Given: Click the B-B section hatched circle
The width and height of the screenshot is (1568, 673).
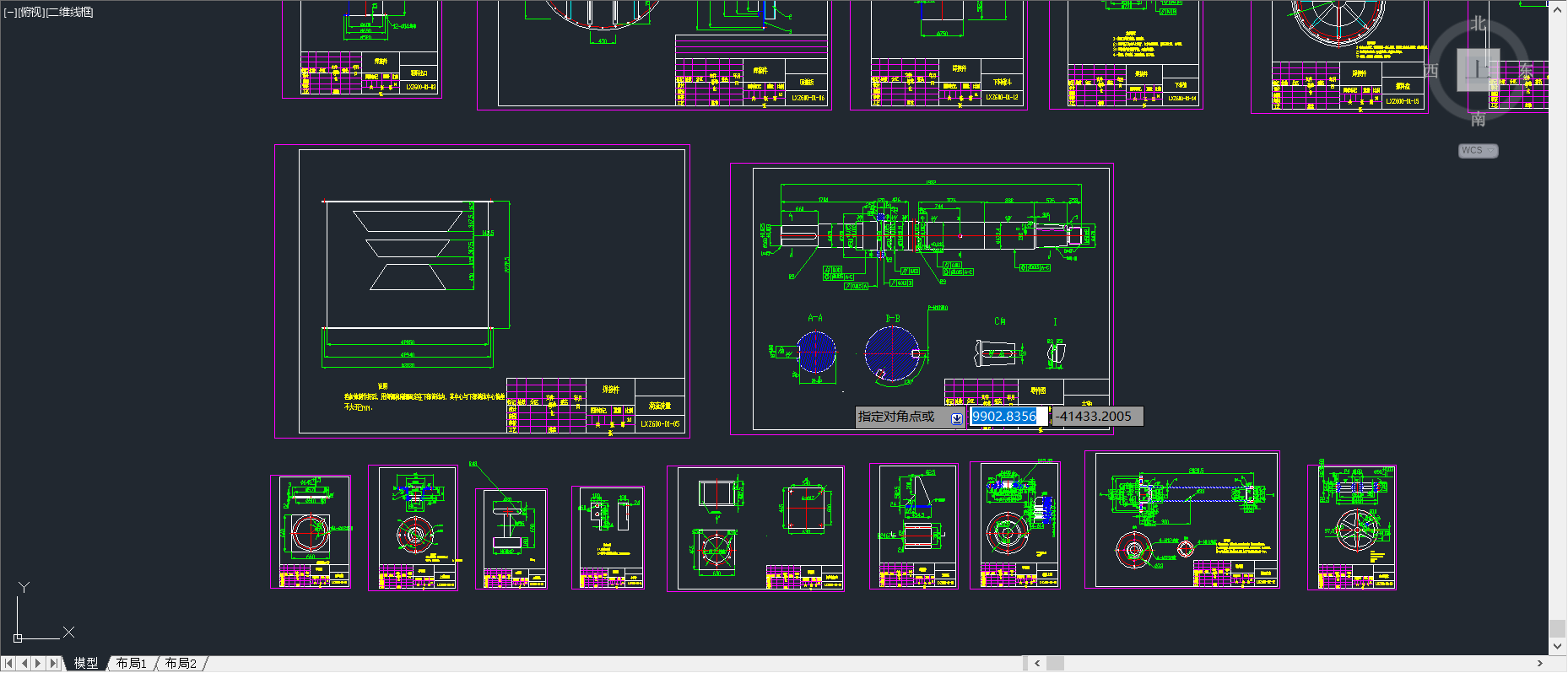Looking at the screenshot, I should pyautogui.click(x=892, y=353).
